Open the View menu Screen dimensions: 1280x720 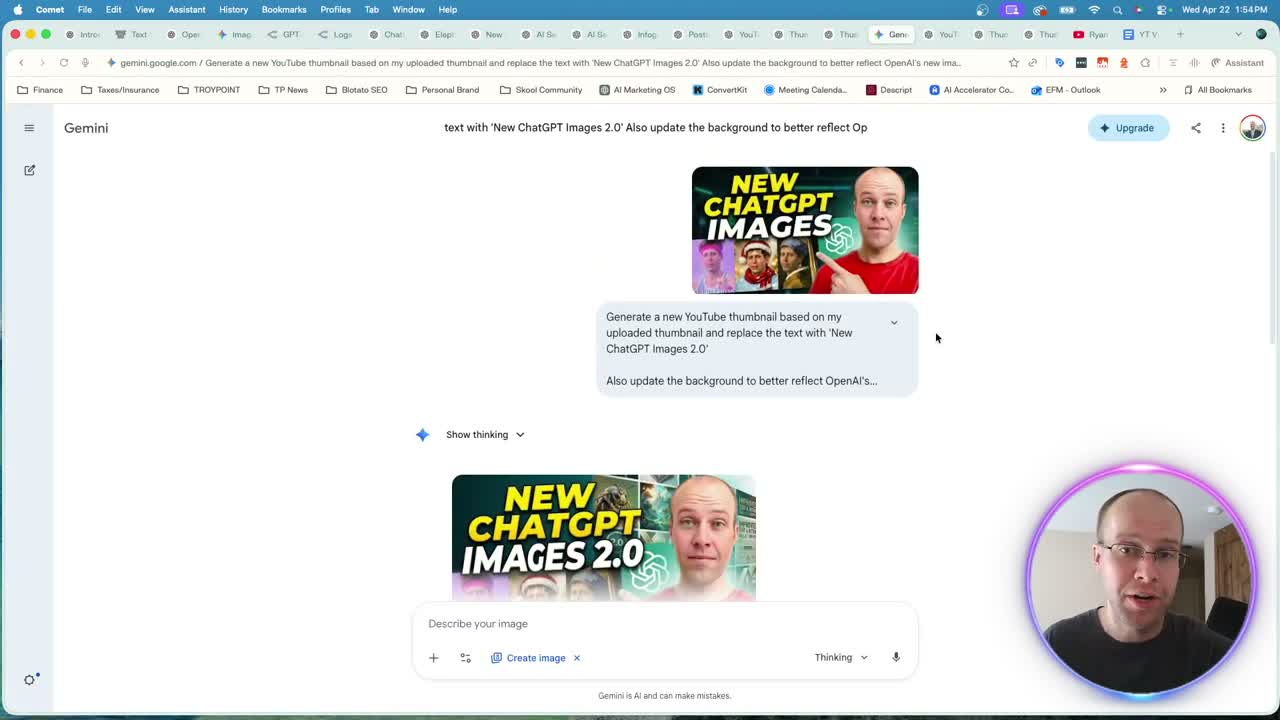[x=145, y=10]
